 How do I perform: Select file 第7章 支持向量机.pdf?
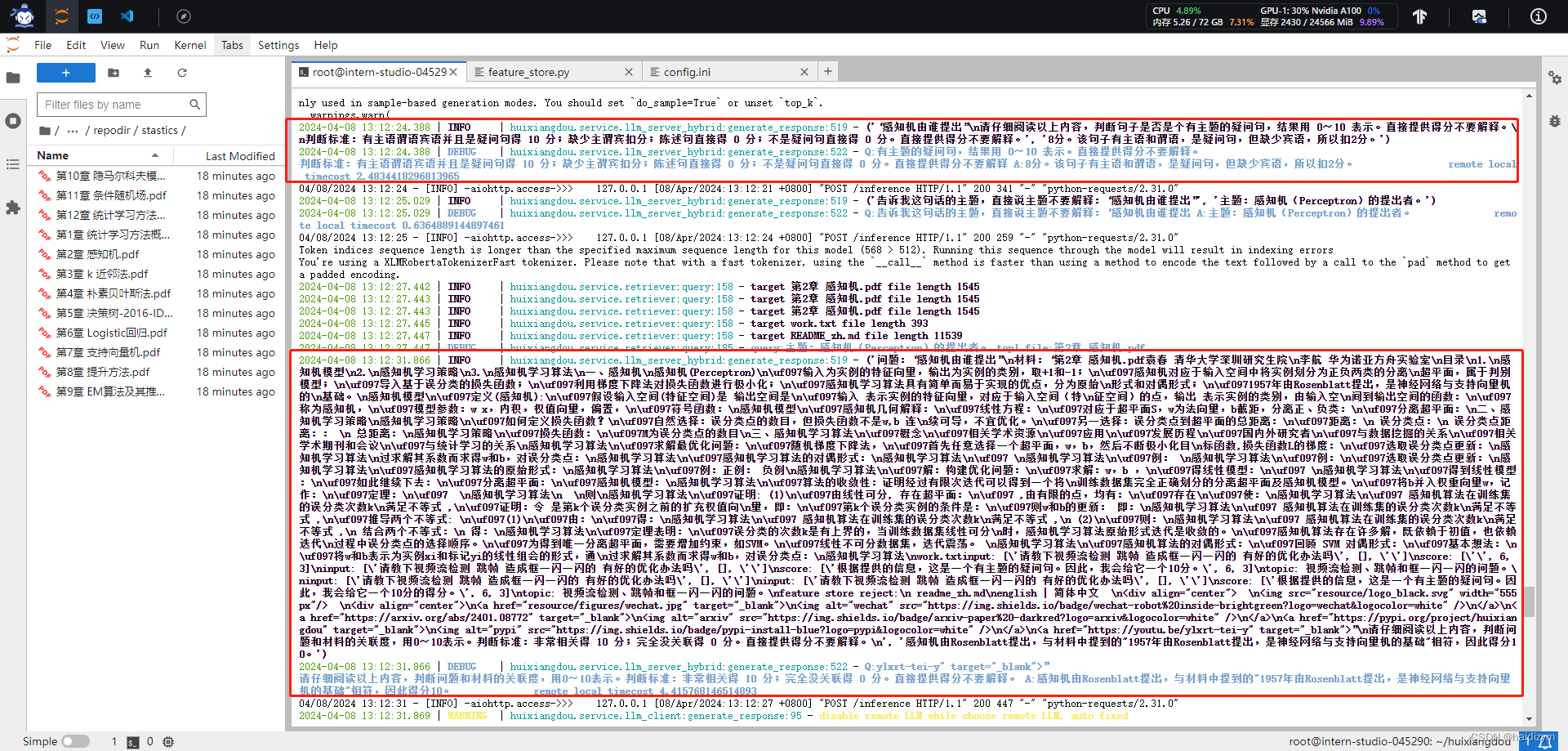pos(158,352)
